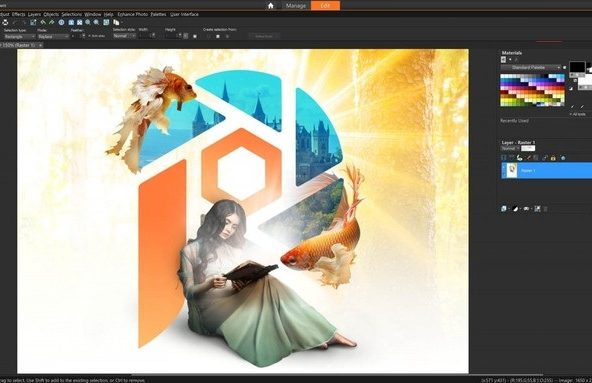The height and width of the screenshot is (383, 592).
Task: Open the Home tab icon
Action: 270,6
